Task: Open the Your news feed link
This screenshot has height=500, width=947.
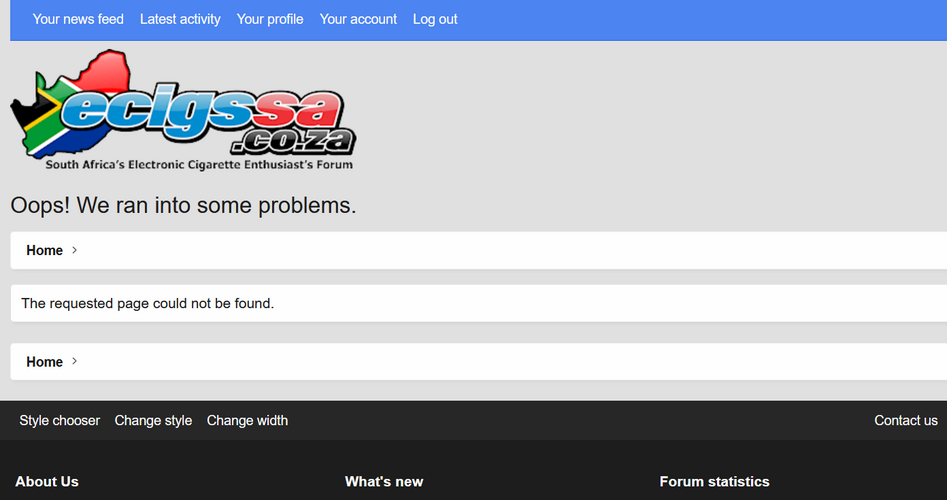Action: point(78,19)
